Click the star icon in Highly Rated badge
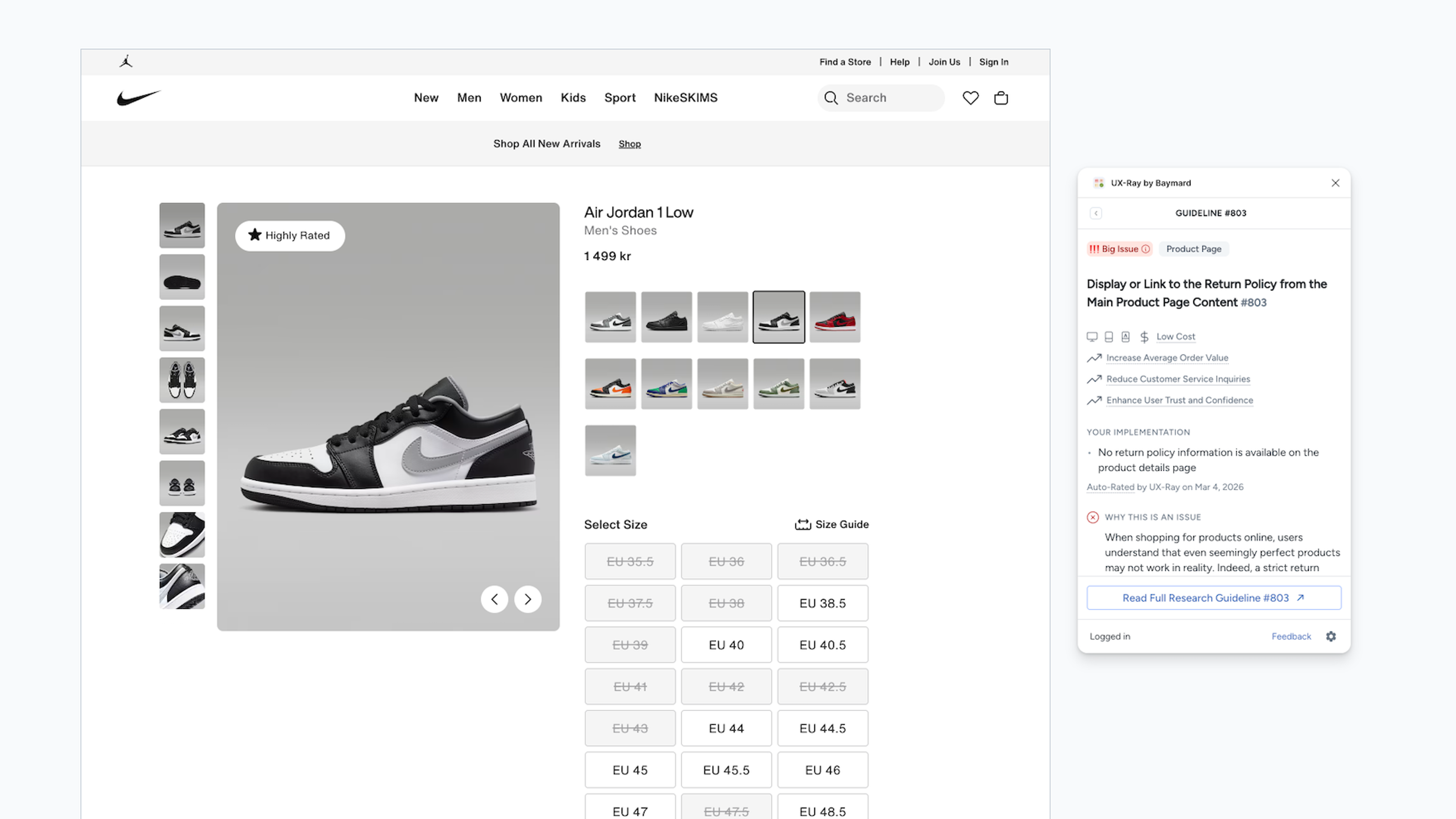Image resolution: width=1456 pixels, height=819 pixels. 255,235
